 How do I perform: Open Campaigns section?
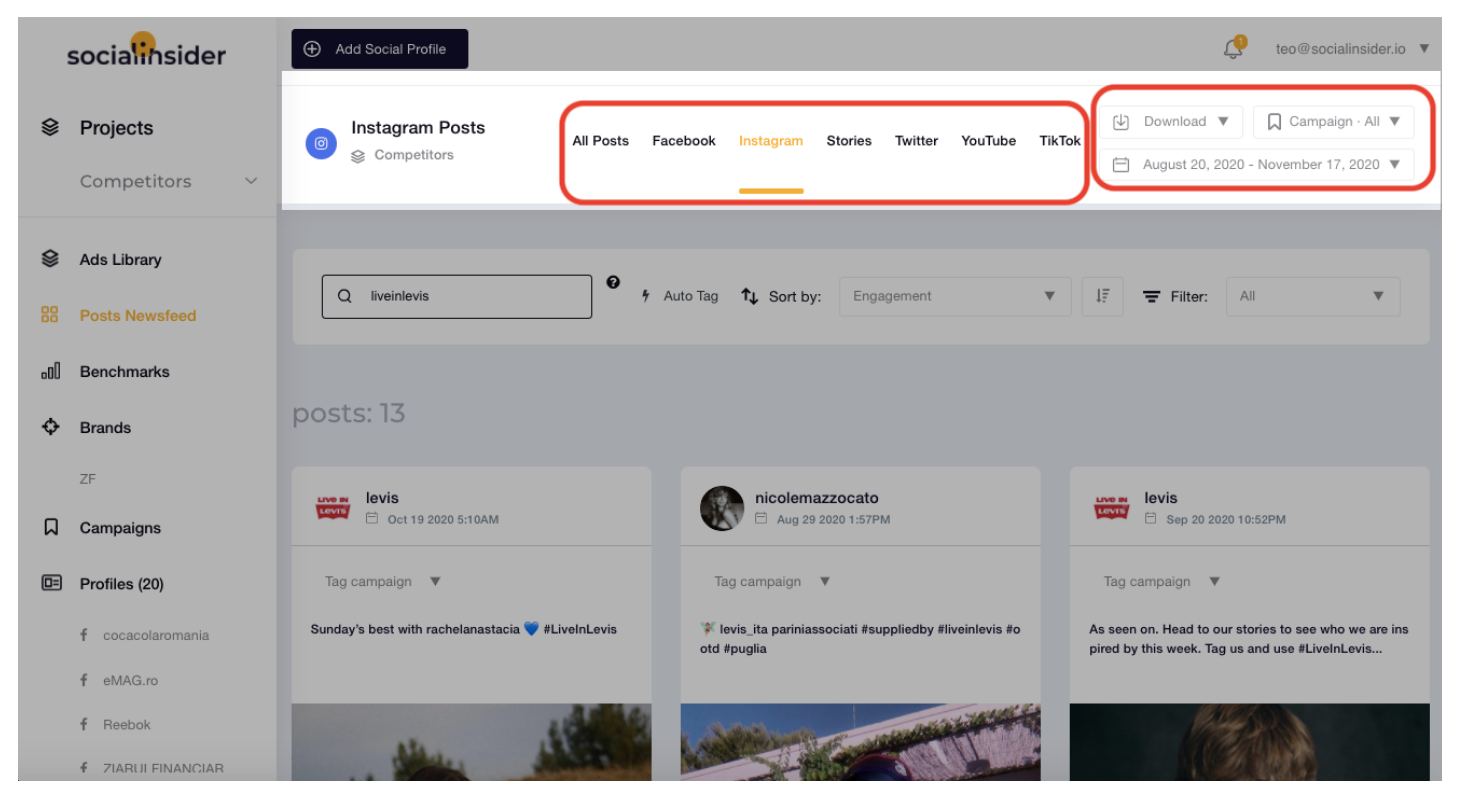coord(120,528)
